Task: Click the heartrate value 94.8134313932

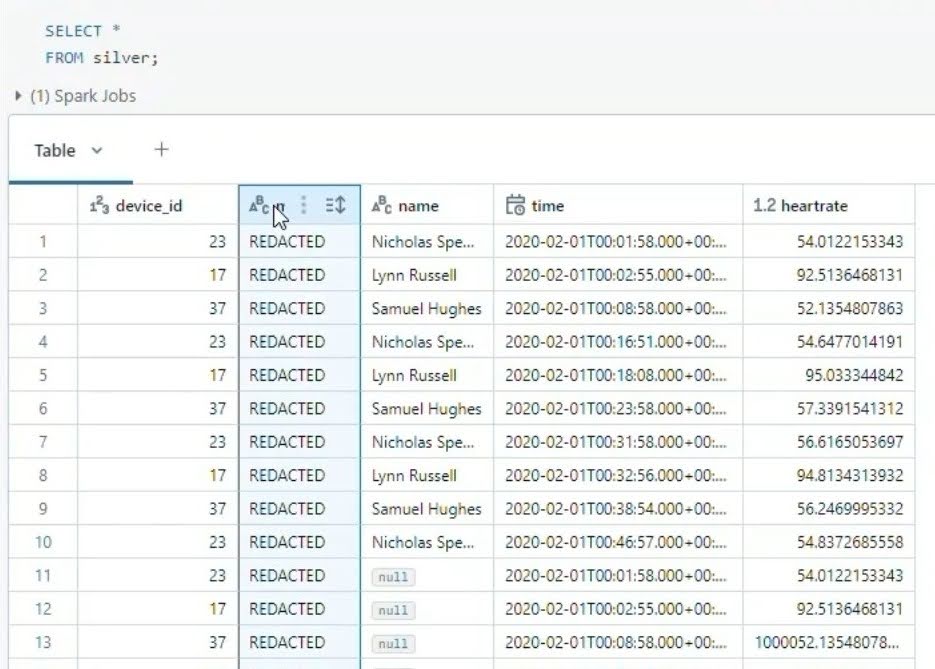Action: click(850, 475)
